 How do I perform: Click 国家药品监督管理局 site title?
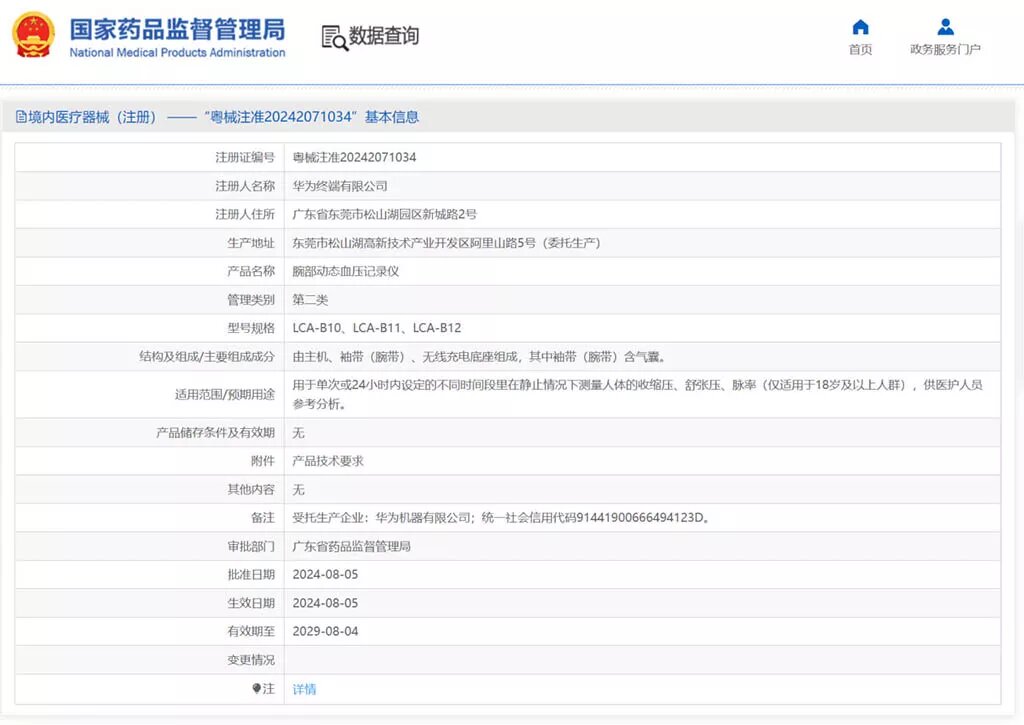pyautogui.click(x=177, y=29)
